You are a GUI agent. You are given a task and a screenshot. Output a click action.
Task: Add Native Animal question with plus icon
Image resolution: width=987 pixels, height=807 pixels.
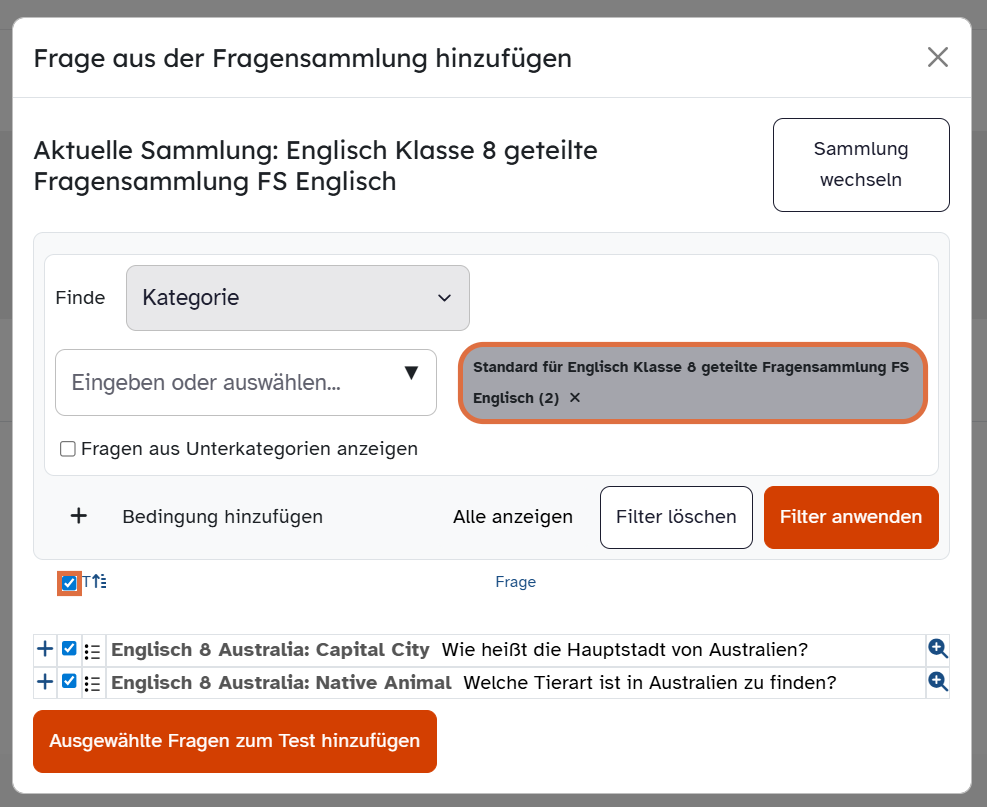coord(45,682)
